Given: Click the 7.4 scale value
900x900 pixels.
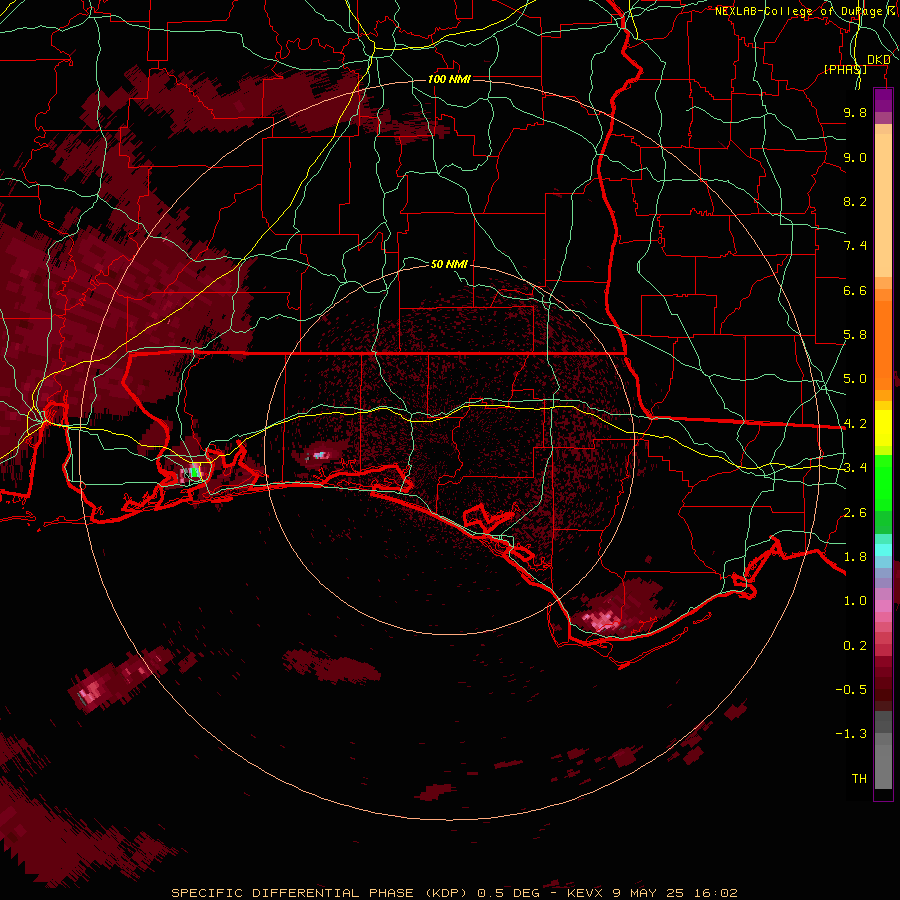Looking at the screenshot, I should (855, 246).
